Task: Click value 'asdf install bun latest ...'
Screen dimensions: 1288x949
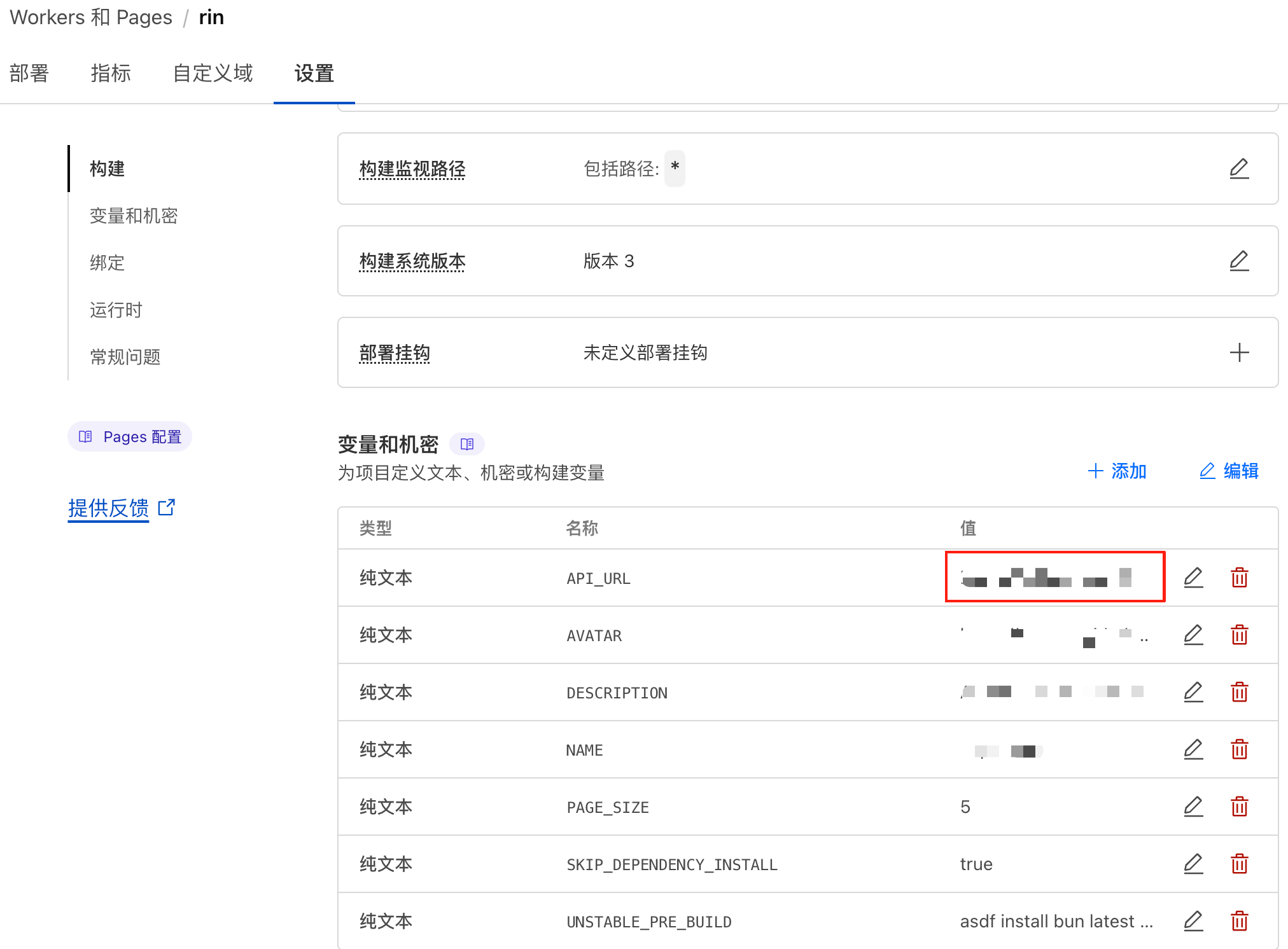Action: 1056,921
